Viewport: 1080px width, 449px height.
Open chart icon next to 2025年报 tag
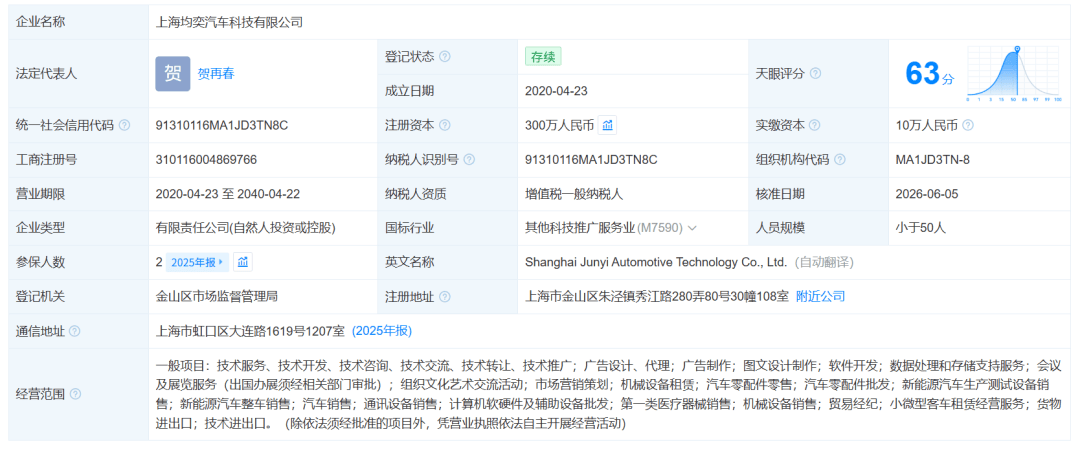click(x=242, y=262)
